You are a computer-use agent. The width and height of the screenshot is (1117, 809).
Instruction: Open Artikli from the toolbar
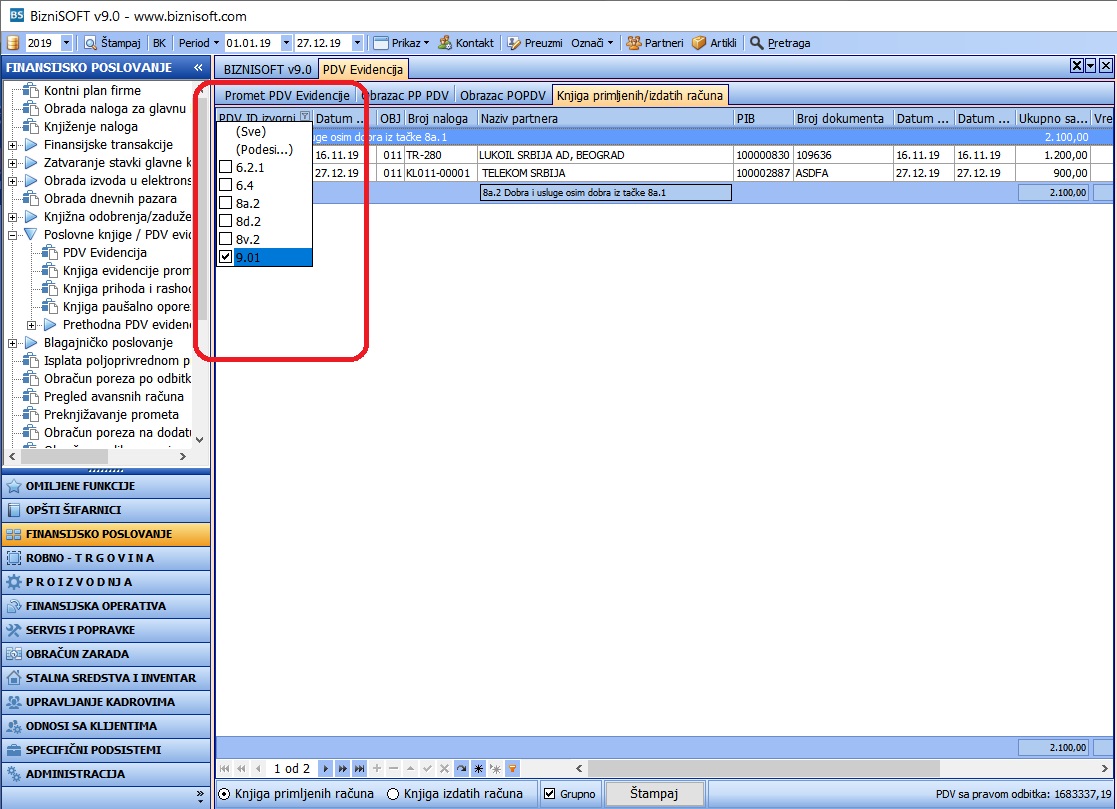pyautogui.click(x=715, y=43)
